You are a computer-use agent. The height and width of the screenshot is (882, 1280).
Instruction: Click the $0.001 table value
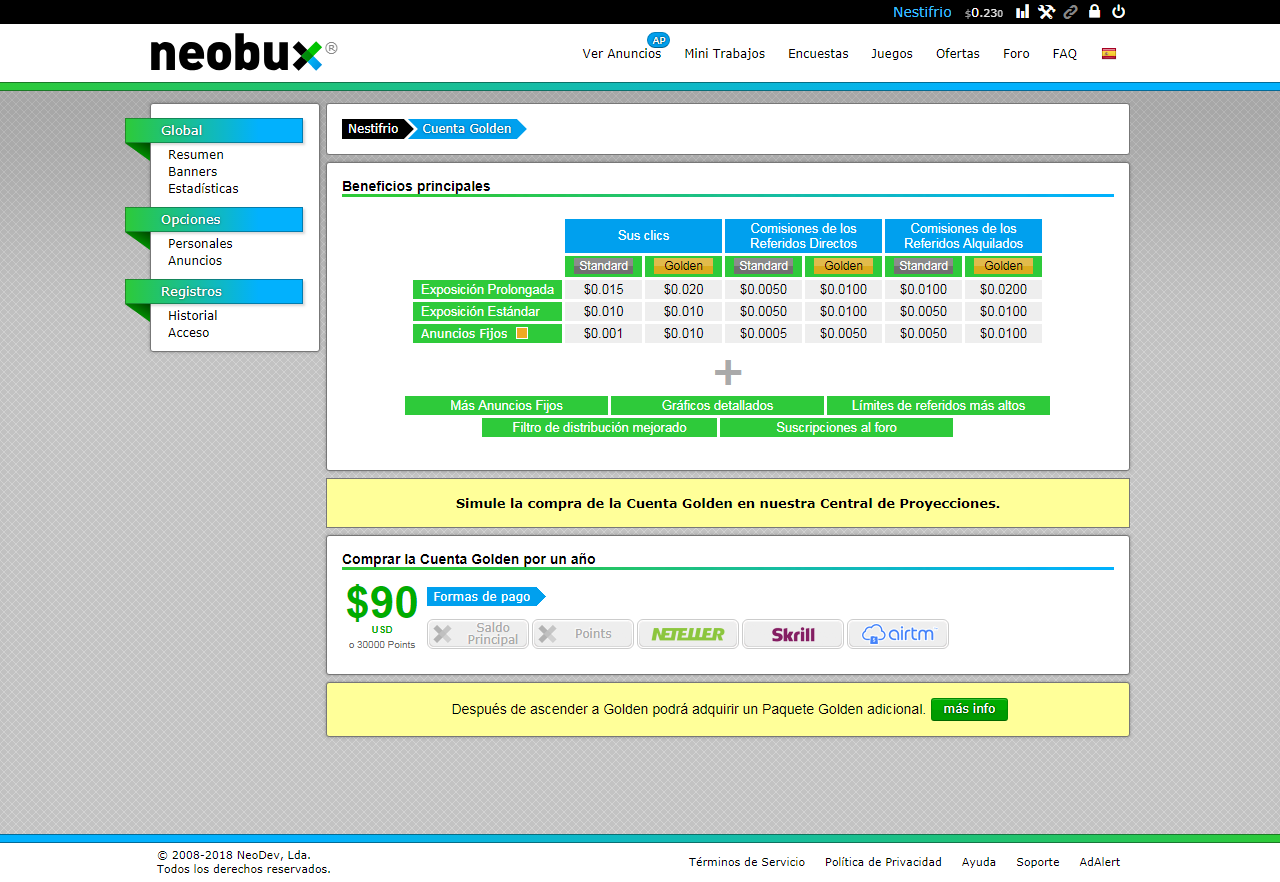click(604, 334)
